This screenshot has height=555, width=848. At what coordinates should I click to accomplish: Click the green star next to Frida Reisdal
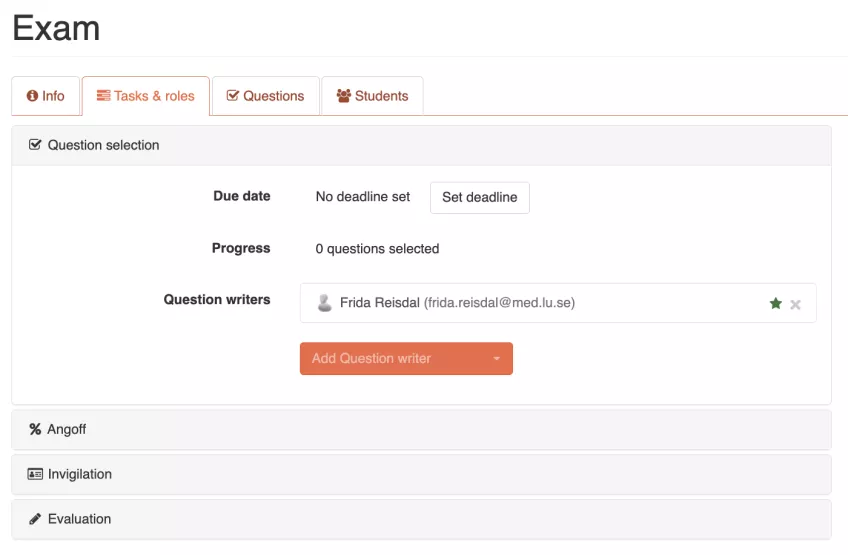click(776, 303)
